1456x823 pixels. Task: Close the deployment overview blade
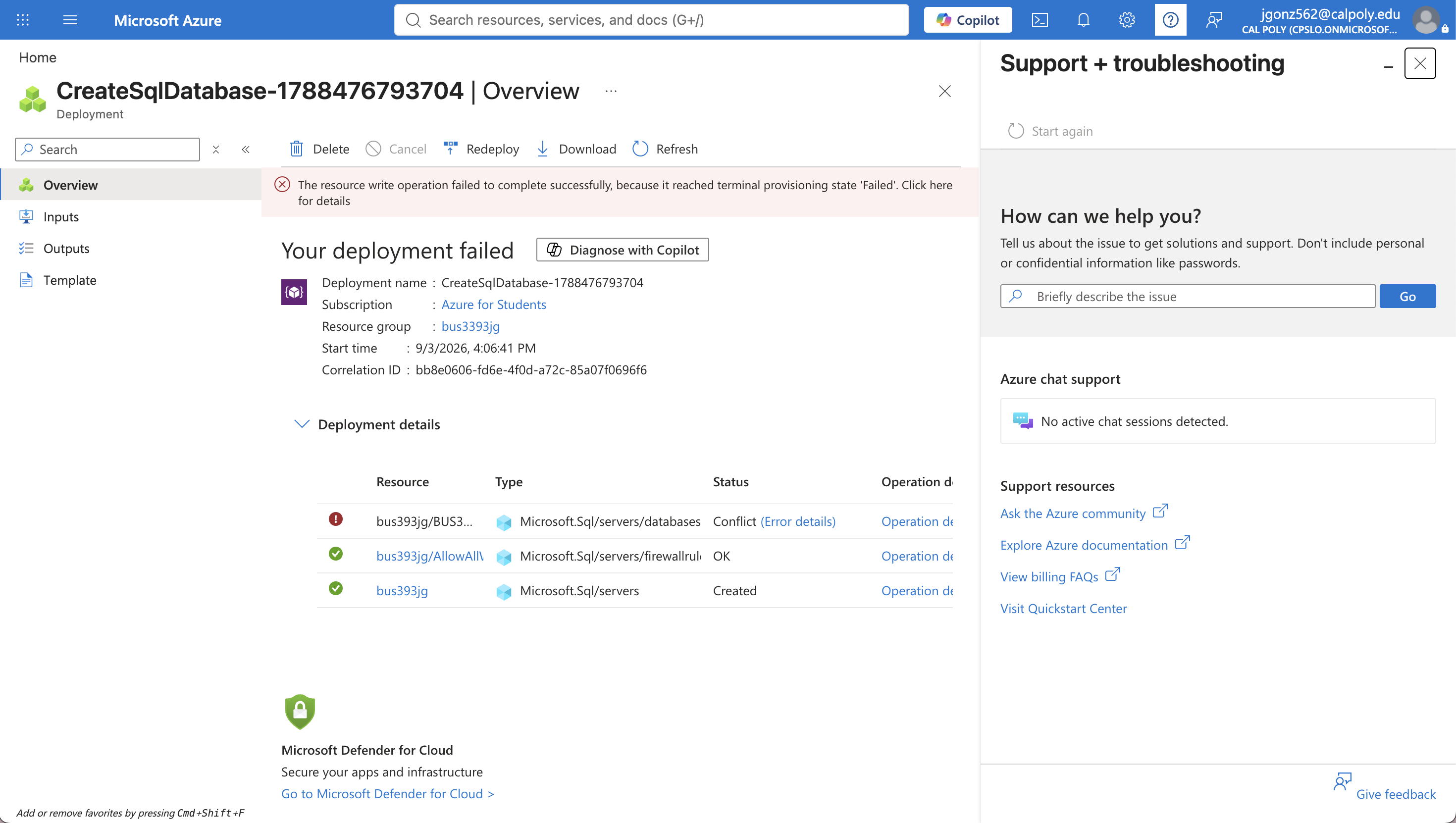tap(944, 91)
